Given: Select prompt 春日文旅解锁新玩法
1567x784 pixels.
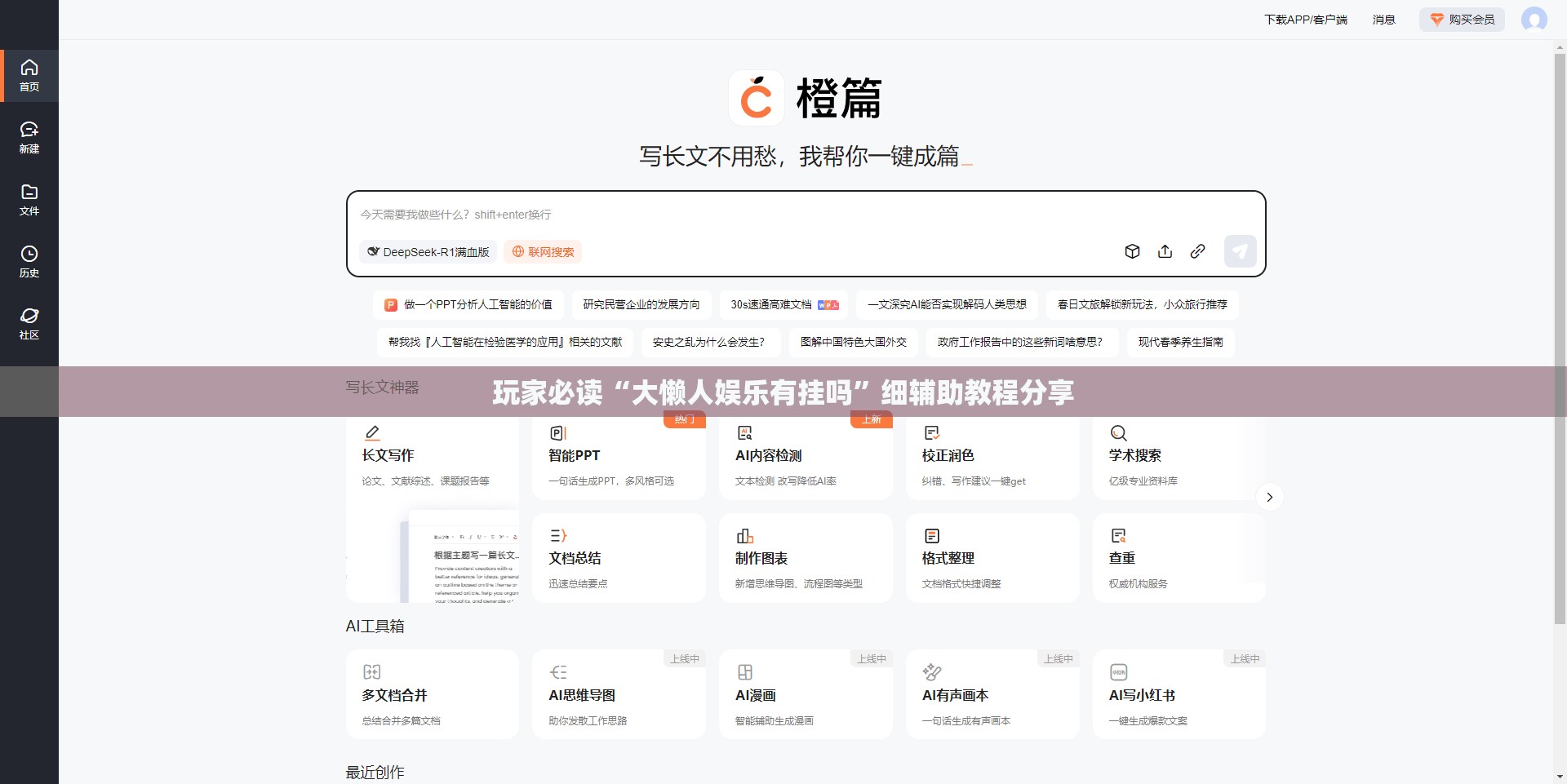Looking at the screenshot, I should (1143, 304).
